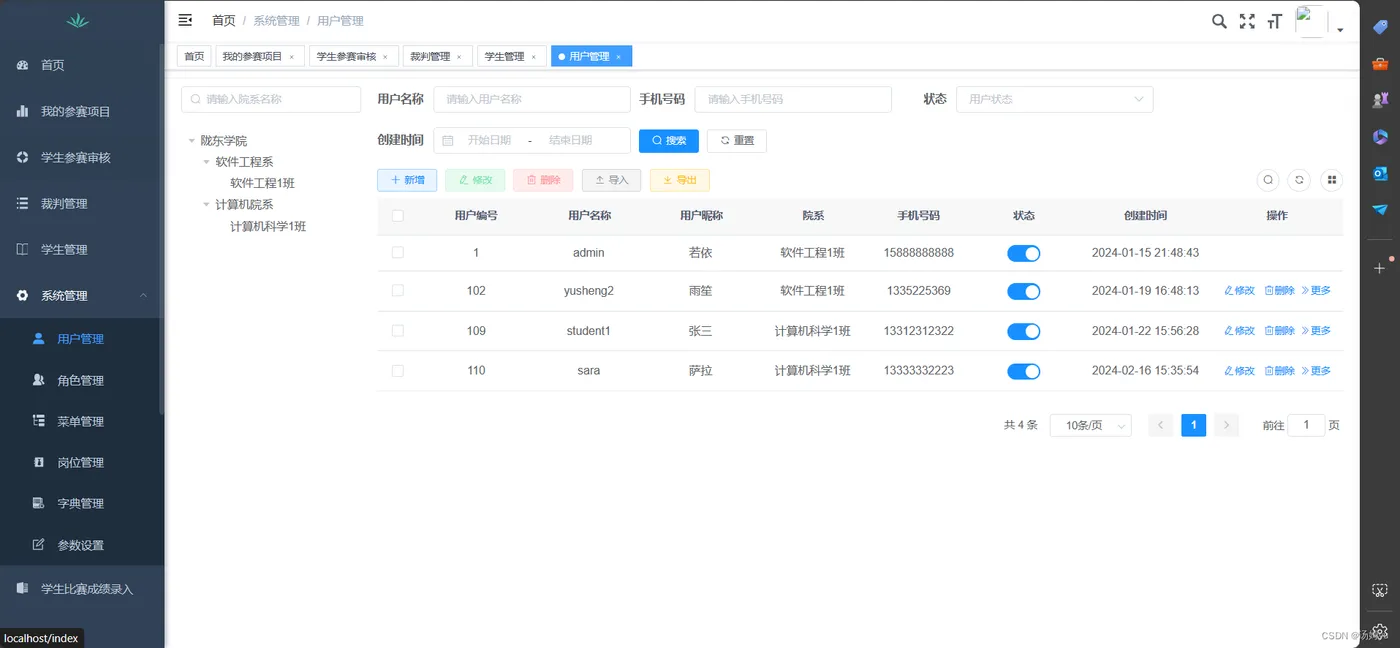Open the 10条/页 page size dropdown
Screen dimensions: 1400x648
1090,425
